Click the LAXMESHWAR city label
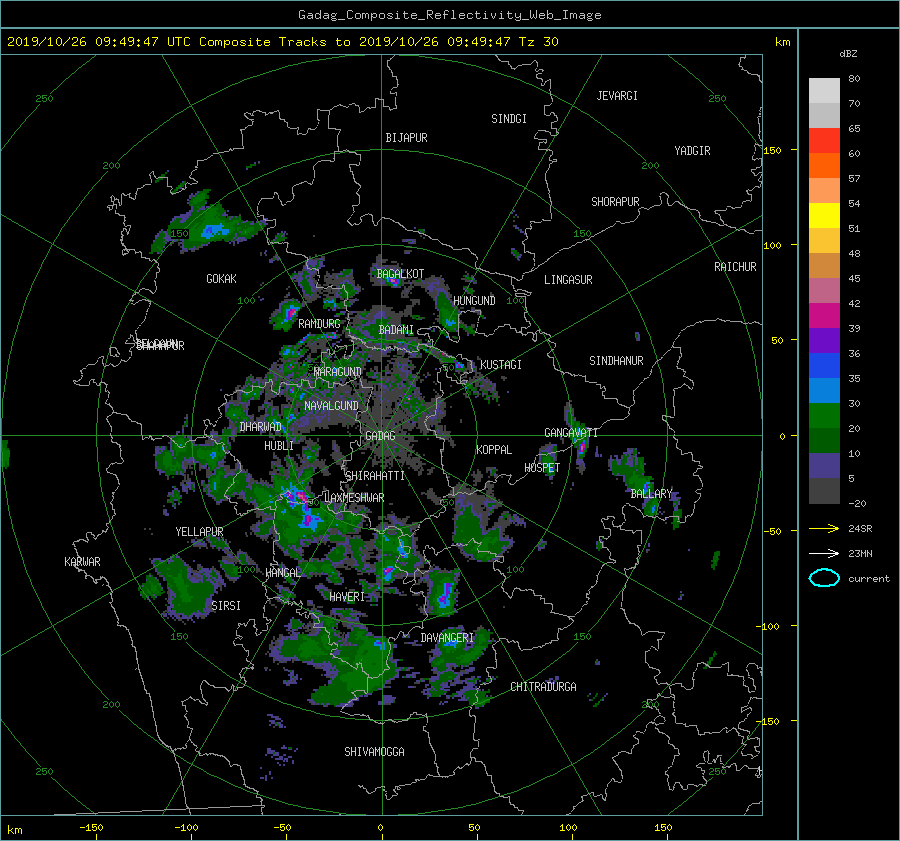900x841 pixels. [x=354, y=498]
